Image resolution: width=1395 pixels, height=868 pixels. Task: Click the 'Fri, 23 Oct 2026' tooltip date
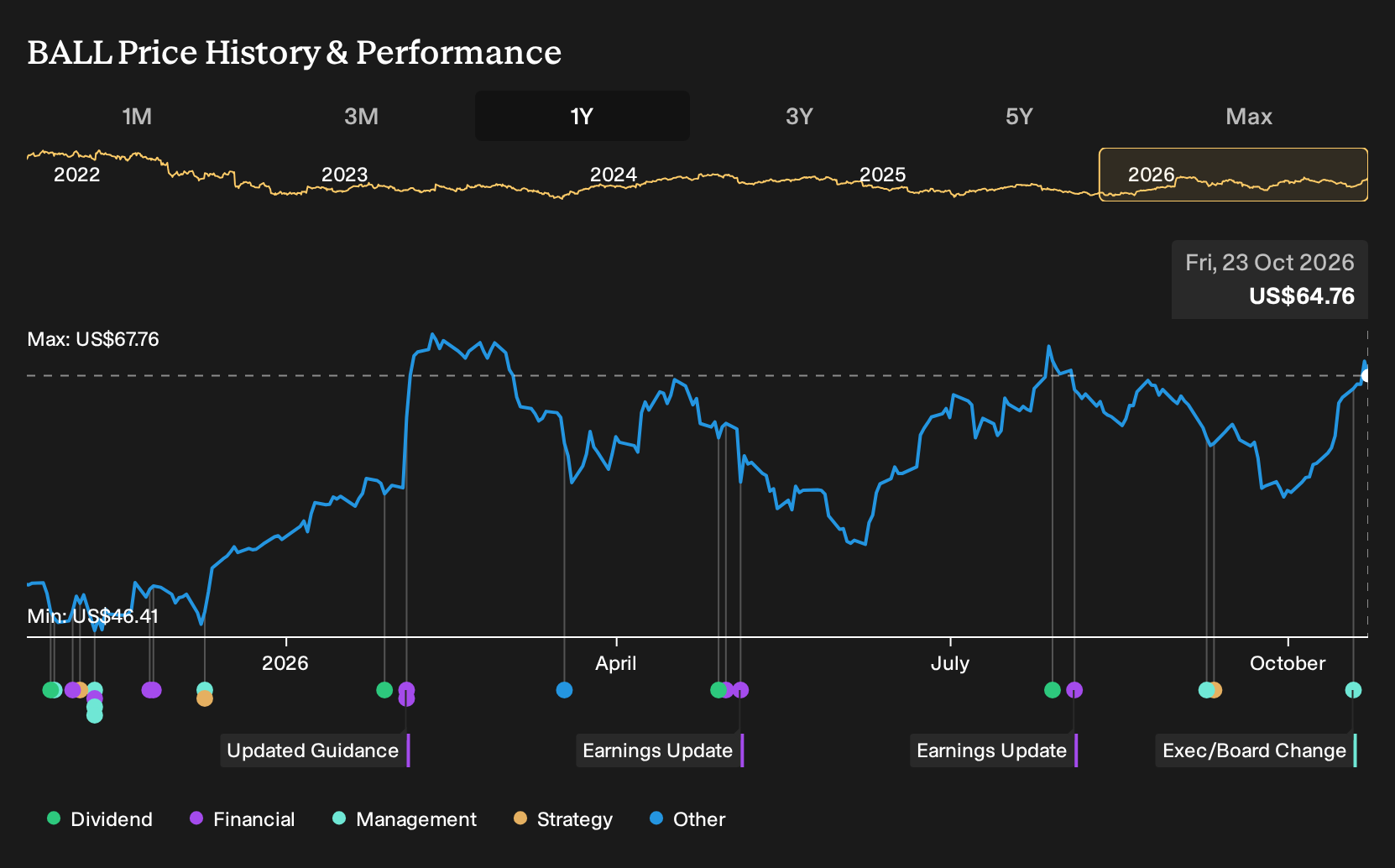(x=1270, y=263)
